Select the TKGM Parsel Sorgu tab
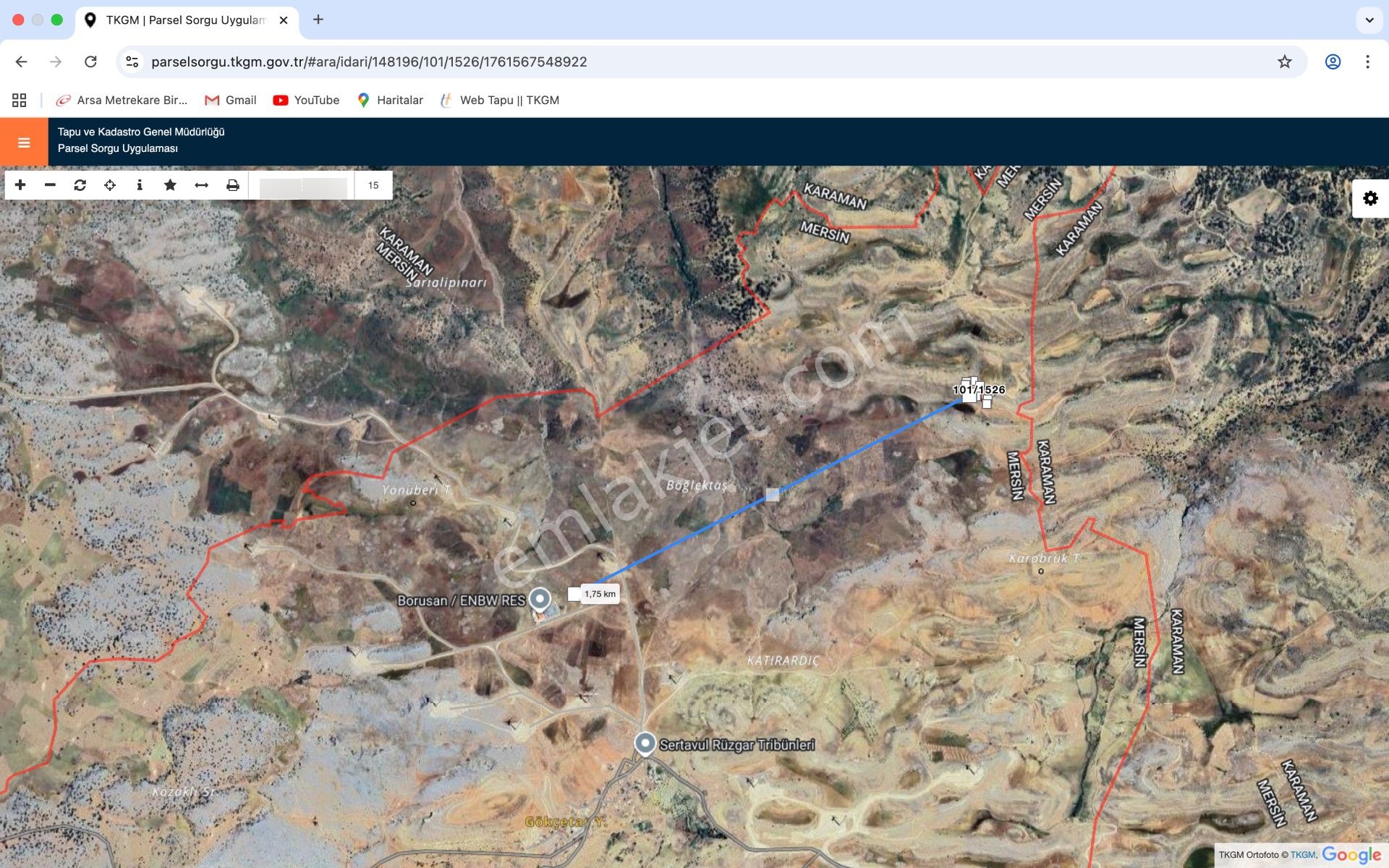The width and height of the screenshot is (1389, 868). [x=184, y=20]
